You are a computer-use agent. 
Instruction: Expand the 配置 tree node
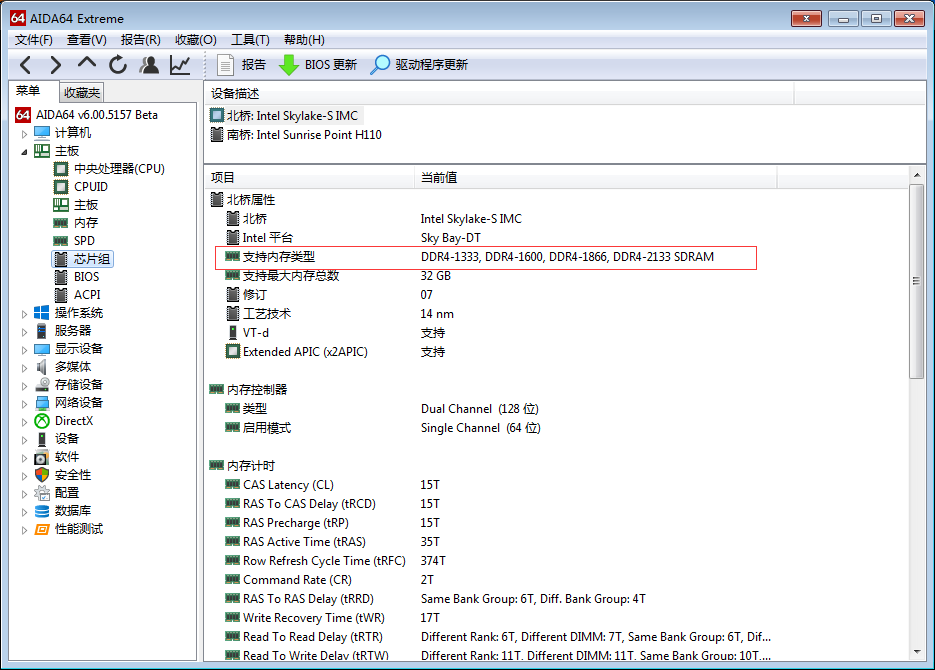click(x=24, y=494)
